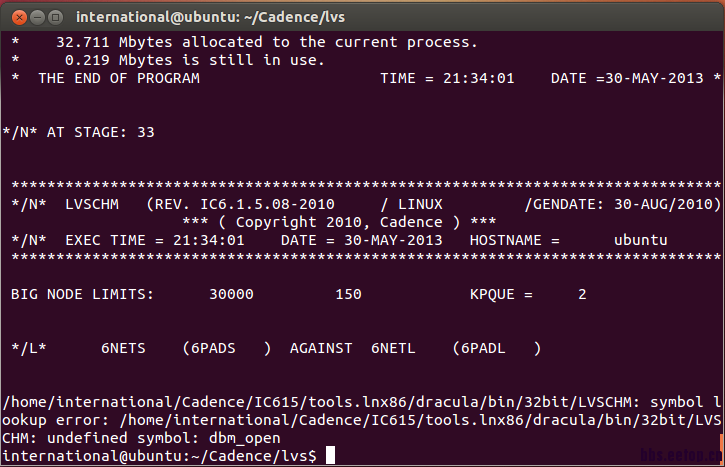Click the '/GENDATE: 30-AUG/2010' text

[x=622, y=204]
